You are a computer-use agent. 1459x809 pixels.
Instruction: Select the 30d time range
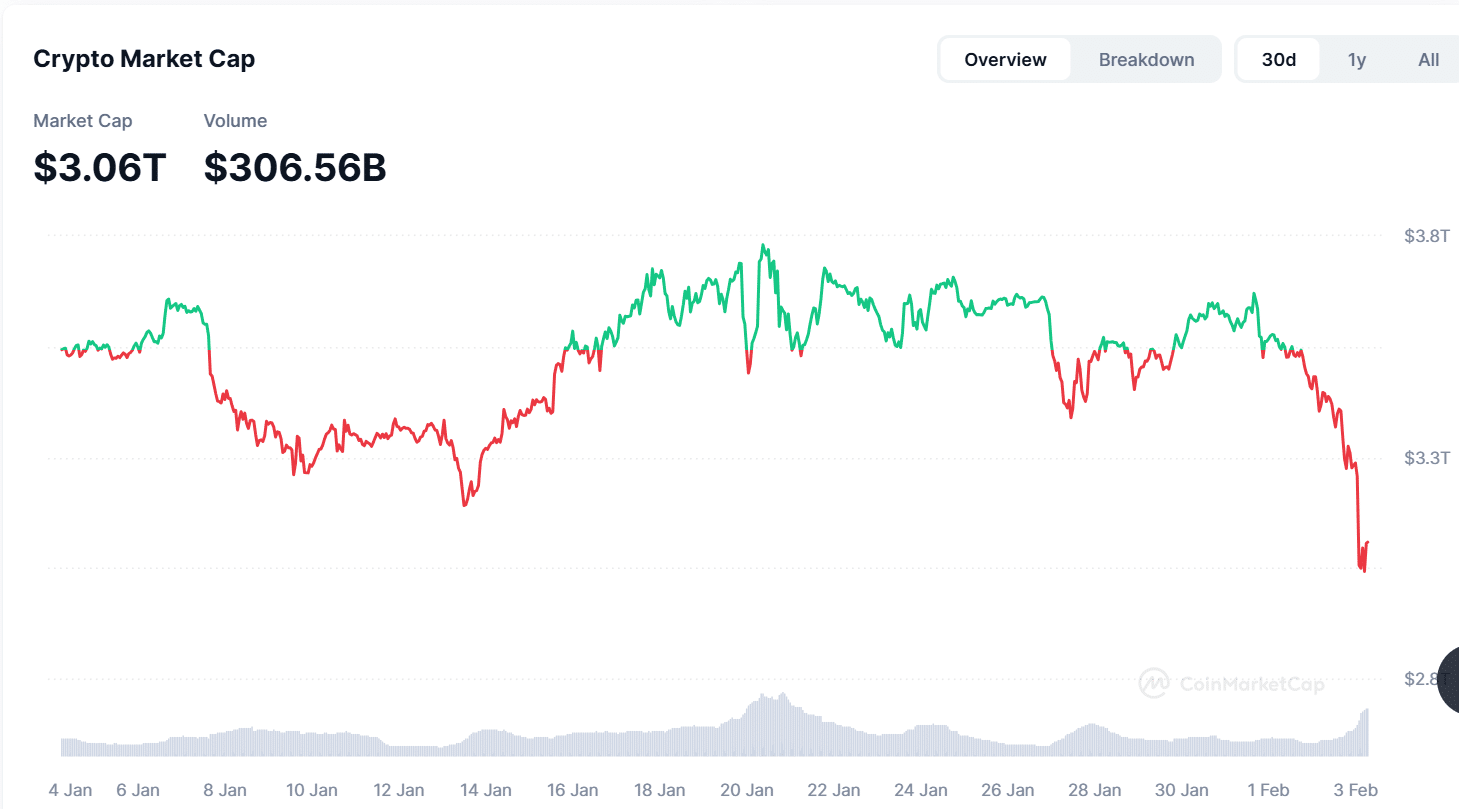point(1278,60)
